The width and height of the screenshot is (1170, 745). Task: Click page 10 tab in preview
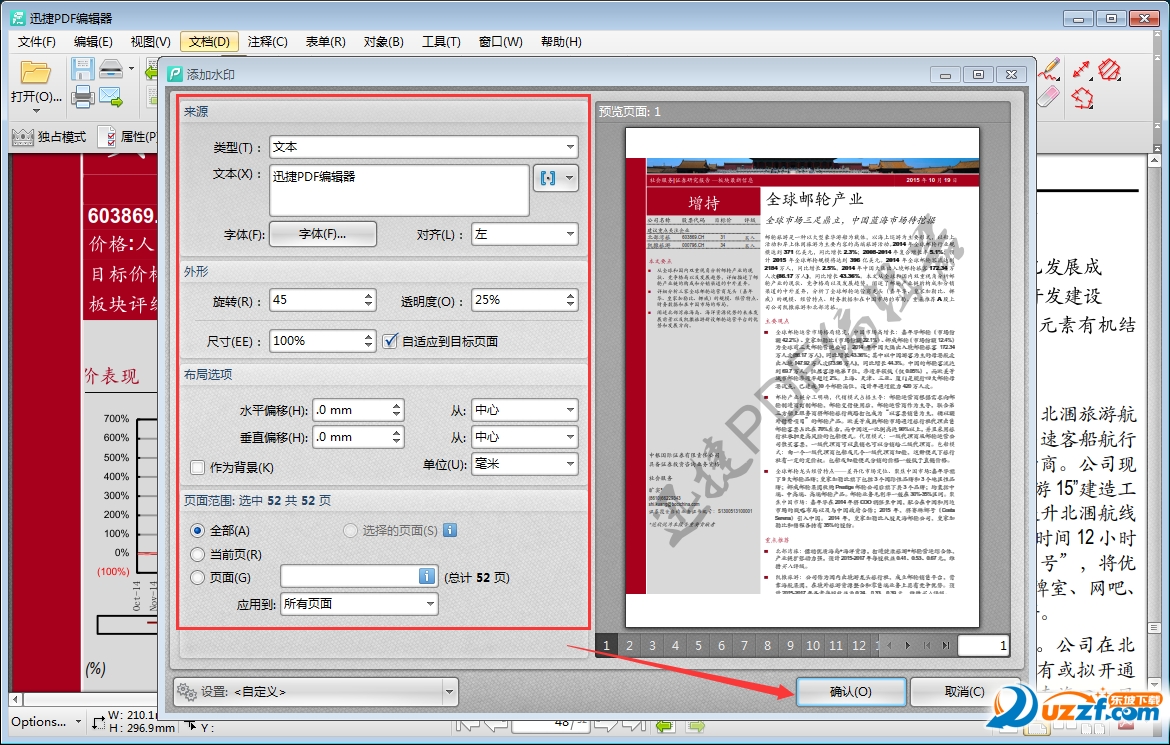pyautogui.click(x=813, y=646)
